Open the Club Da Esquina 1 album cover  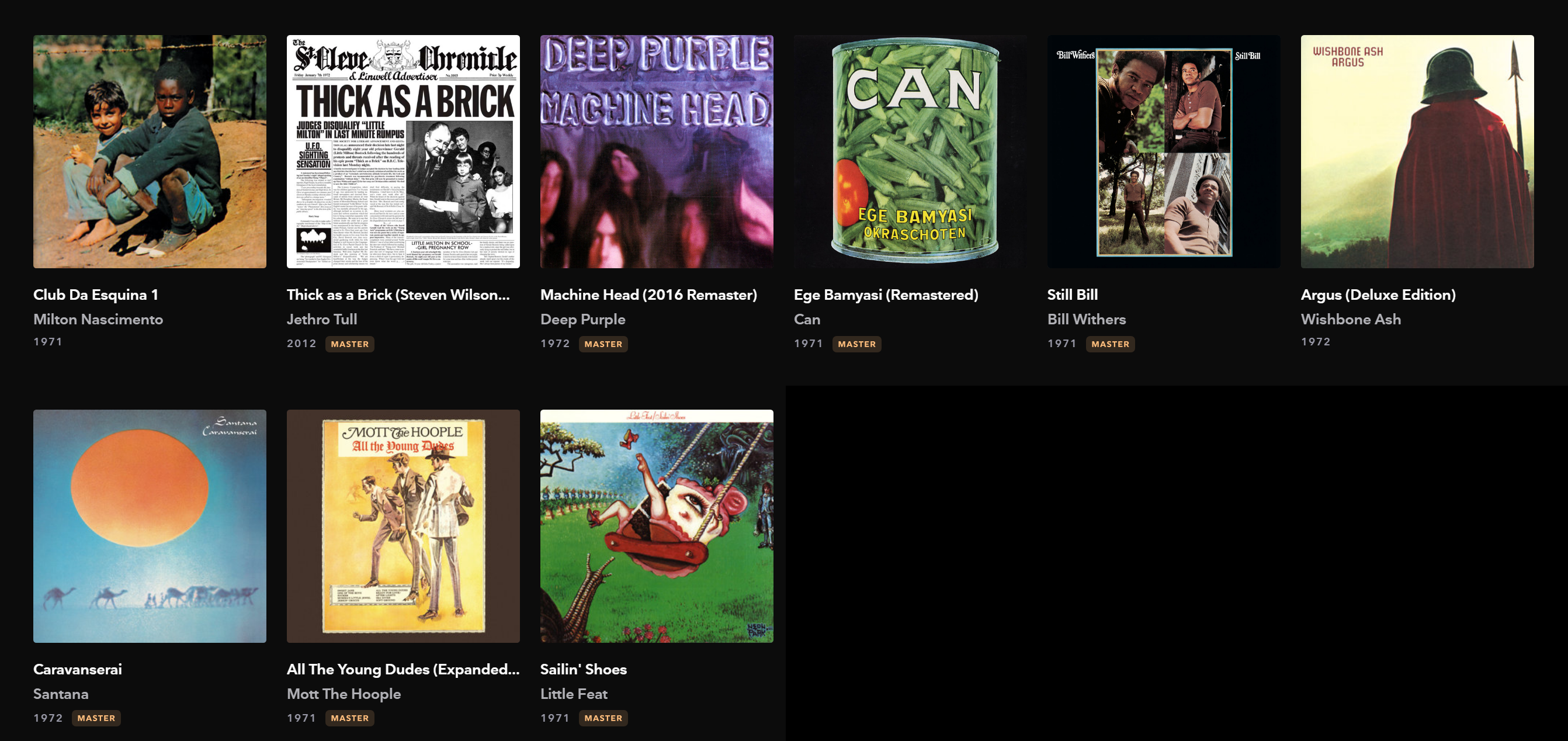click(150, 151)
